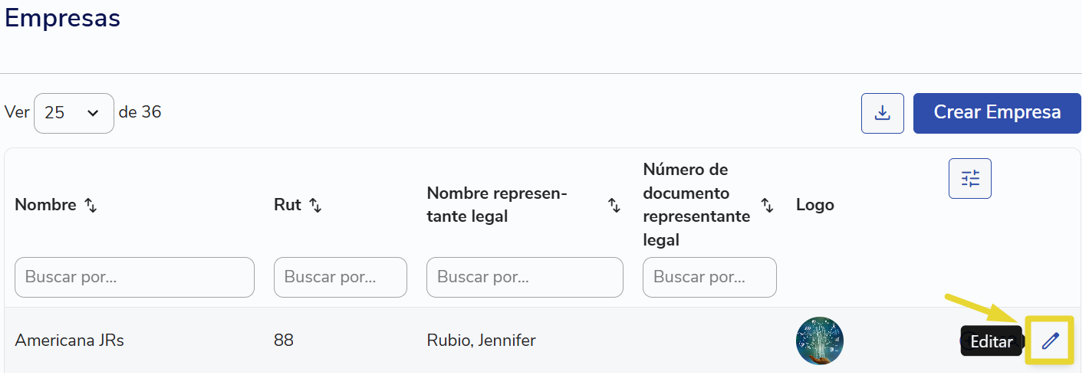Viewport: 1082px width, 373px height.
Task: Click the Rut column header
Action: tap(288, 205)
